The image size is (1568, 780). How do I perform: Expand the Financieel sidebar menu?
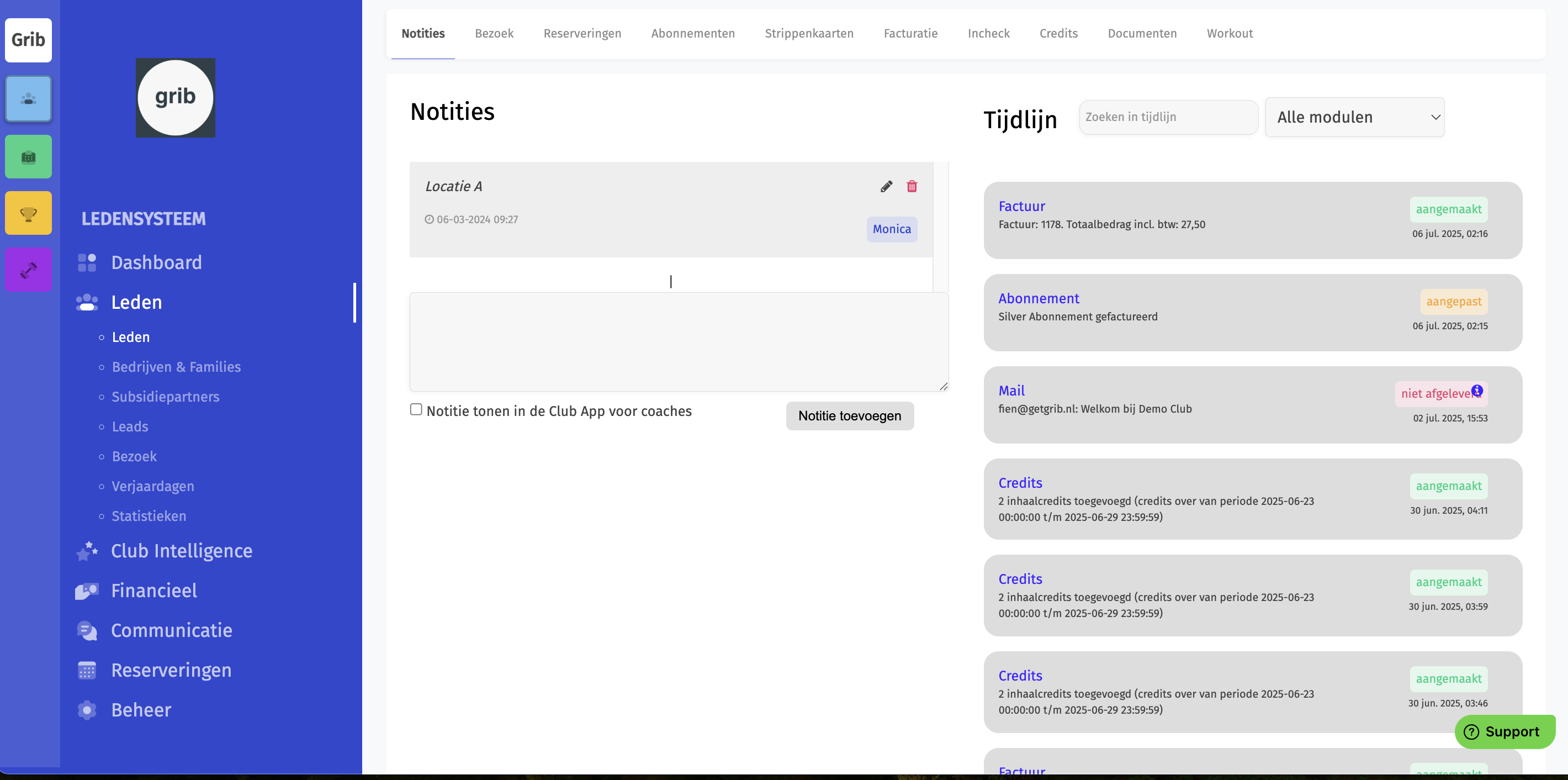pos(153,591)
